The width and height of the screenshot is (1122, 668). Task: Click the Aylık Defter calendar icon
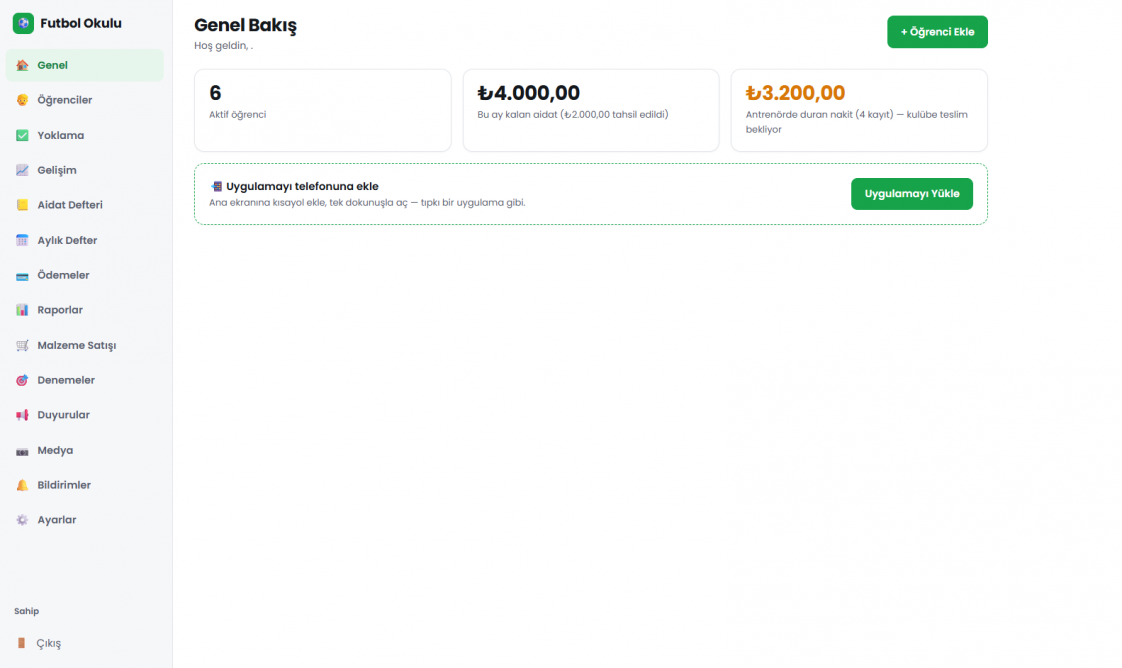[22, 240]
